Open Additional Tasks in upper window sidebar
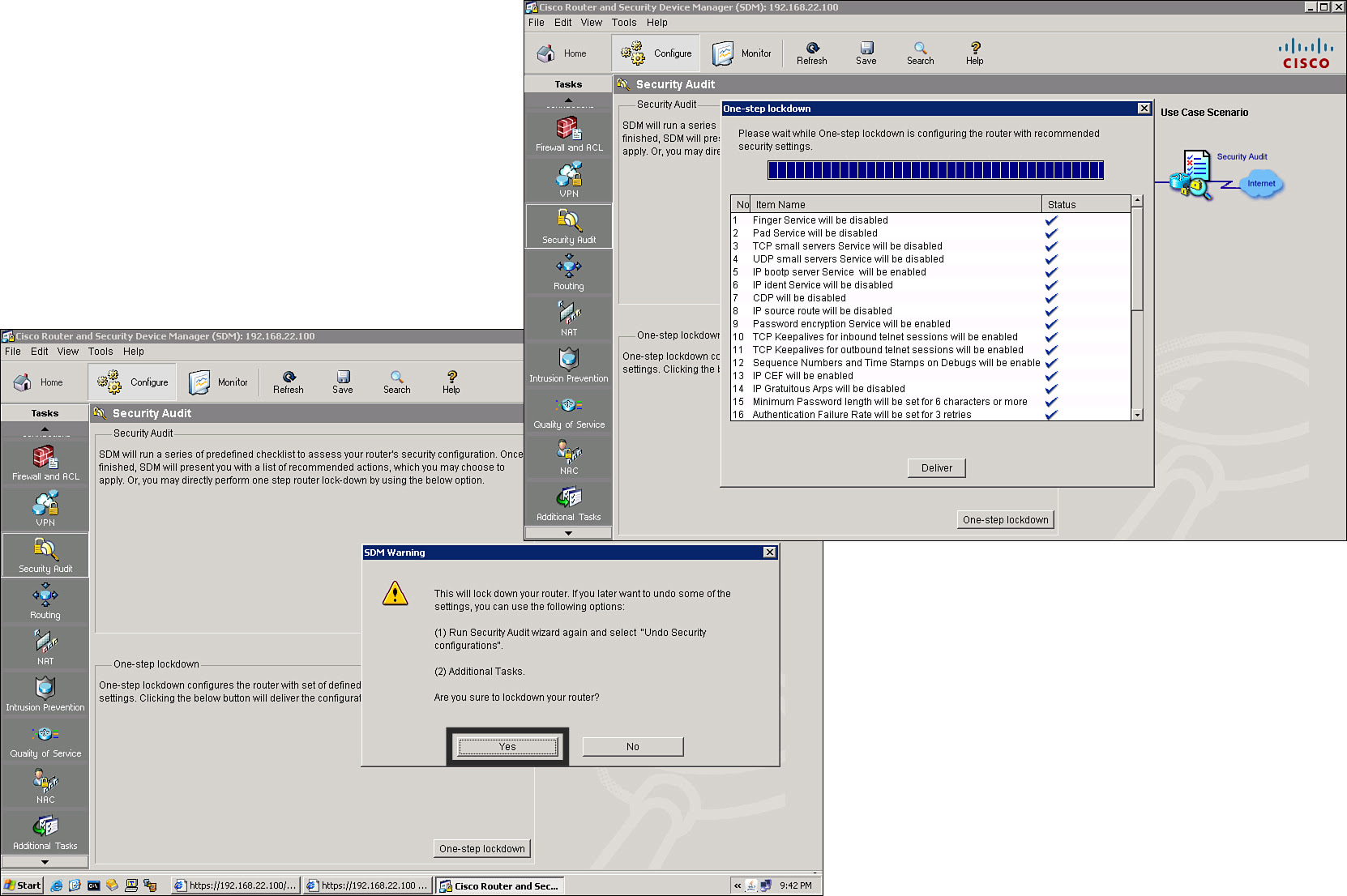This screenshot has width=1347, height=896. pyautogui.click(x=569, y=503)
